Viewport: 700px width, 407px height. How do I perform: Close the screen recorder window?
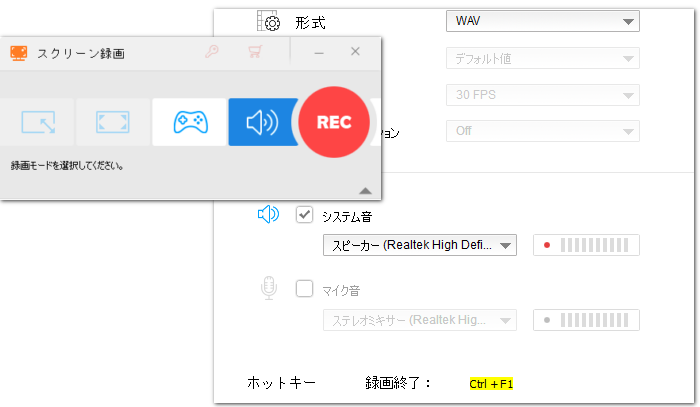click(355, 52)
